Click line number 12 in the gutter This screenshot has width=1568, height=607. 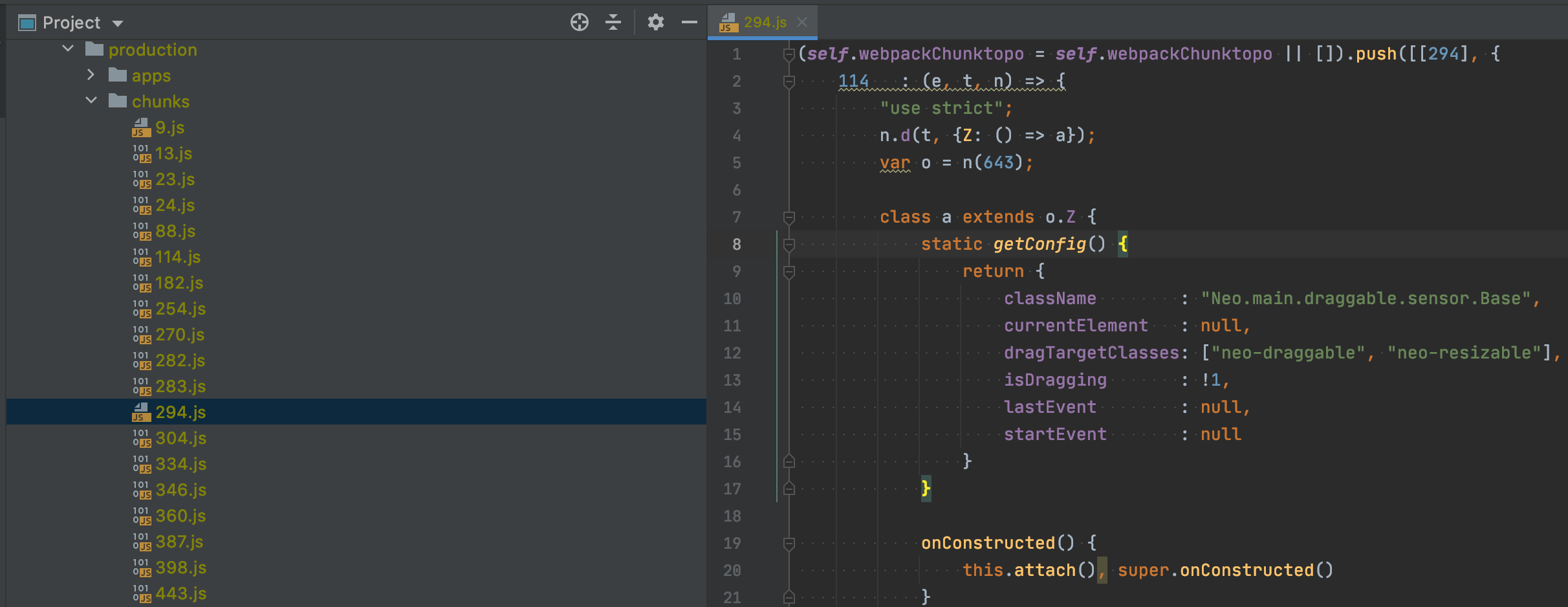[732, 353]
